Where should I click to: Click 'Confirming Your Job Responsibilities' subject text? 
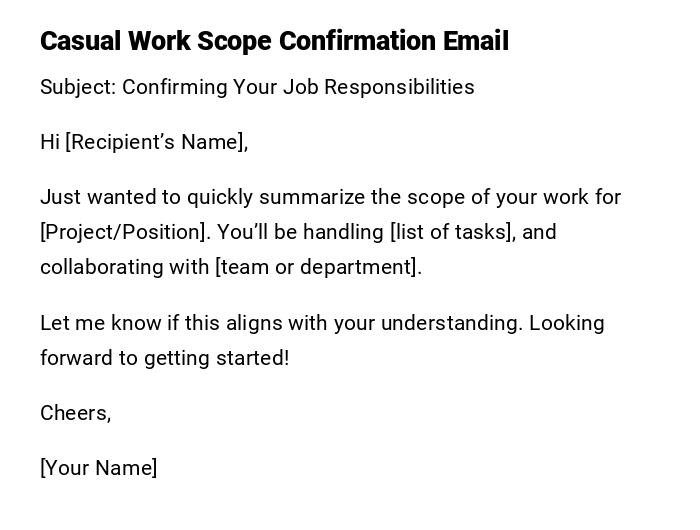tap(298, 87)
